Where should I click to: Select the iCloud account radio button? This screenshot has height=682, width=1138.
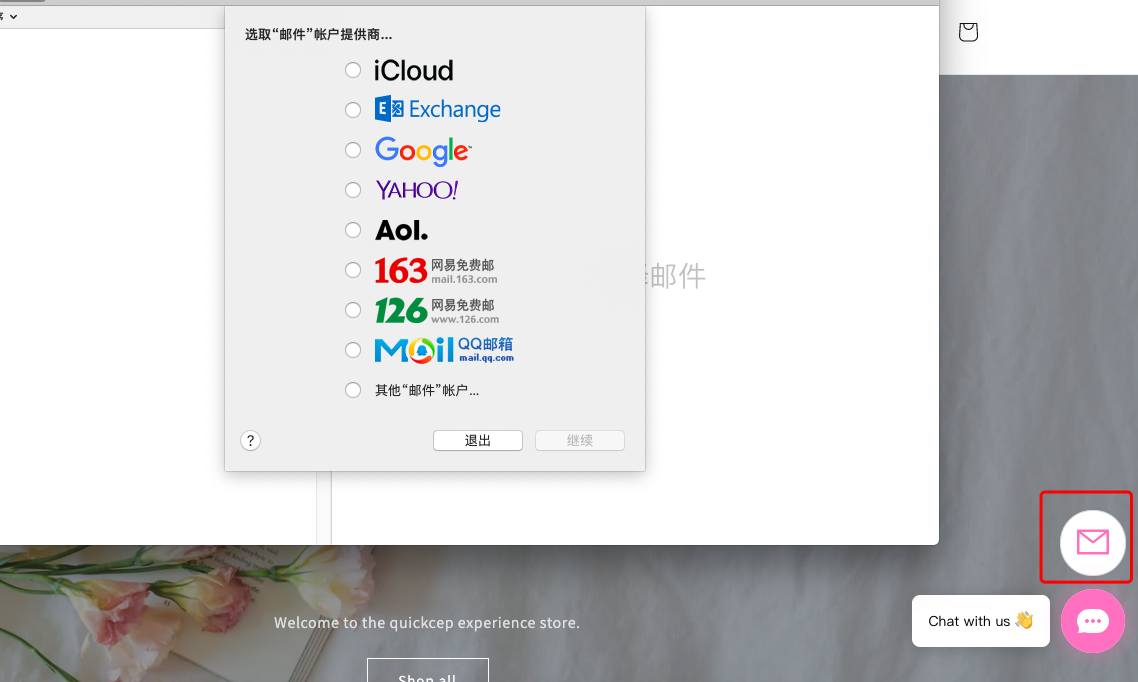tap(353, 70)
